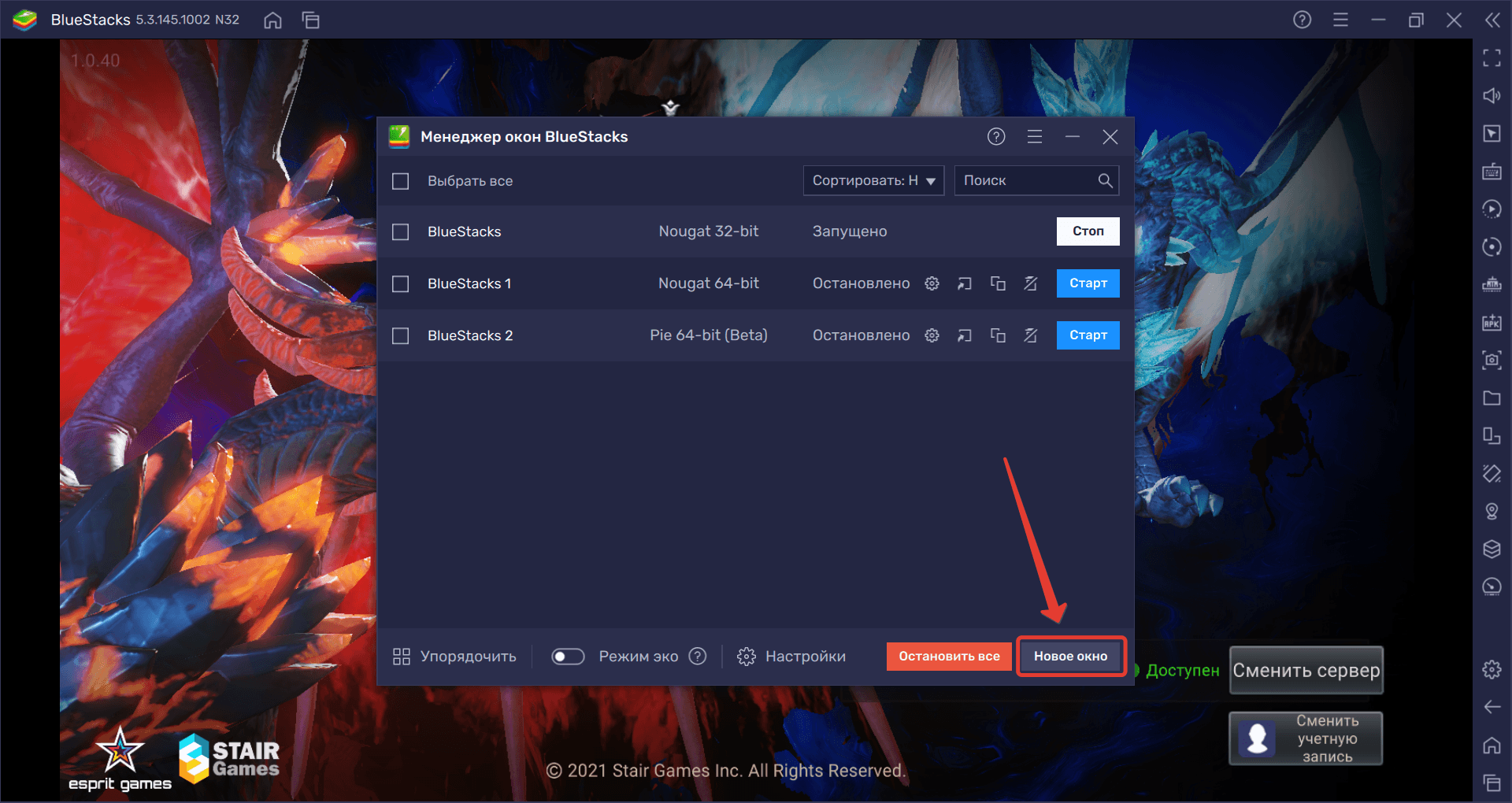Click the Install APK sidebar icon

coord(1492,322)
